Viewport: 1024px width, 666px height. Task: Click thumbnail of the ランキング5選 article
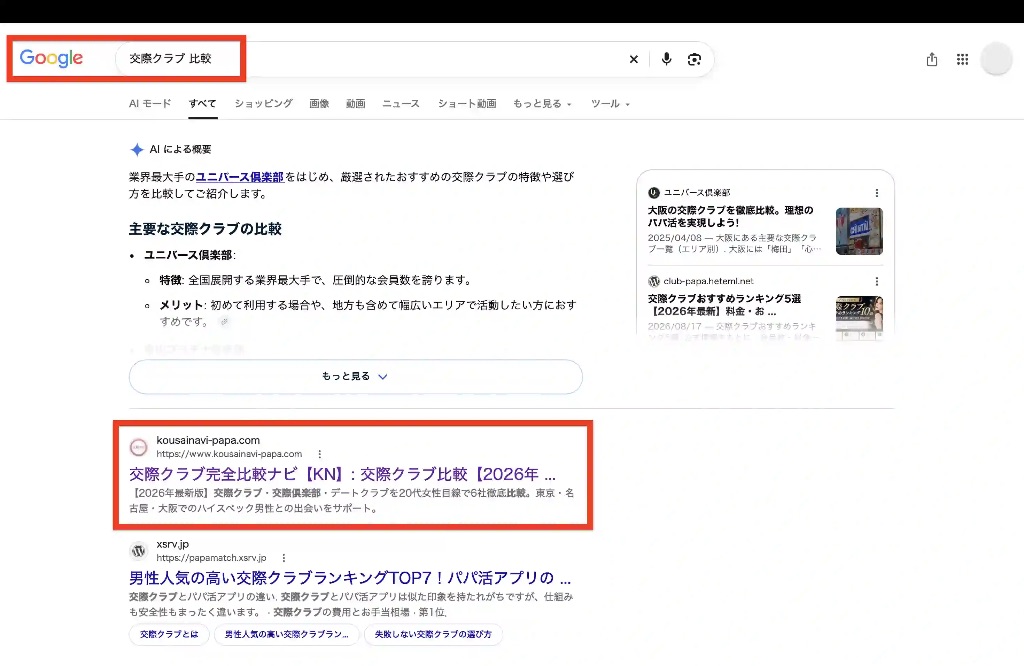point(859,317)
